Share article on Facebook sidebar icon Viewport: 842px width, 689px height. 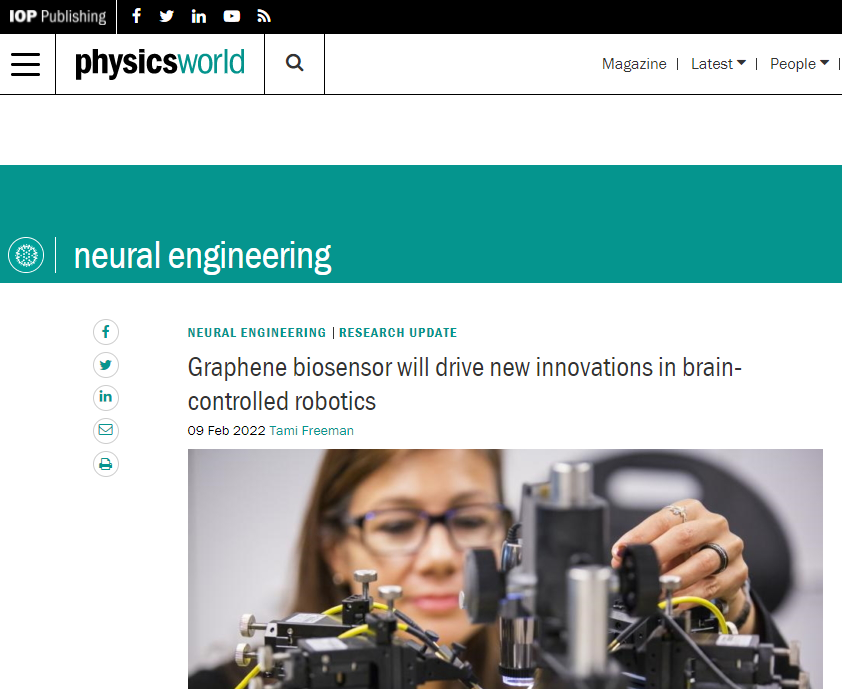click(x=106, y=332)
